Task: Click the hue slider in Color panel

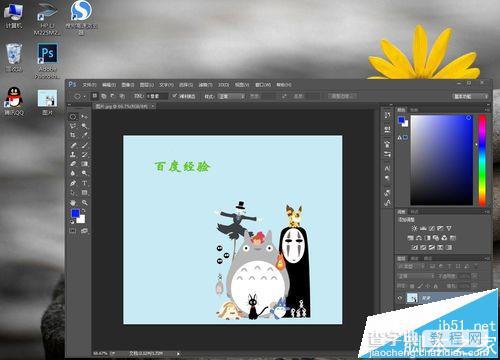Action: pos(482,160)
